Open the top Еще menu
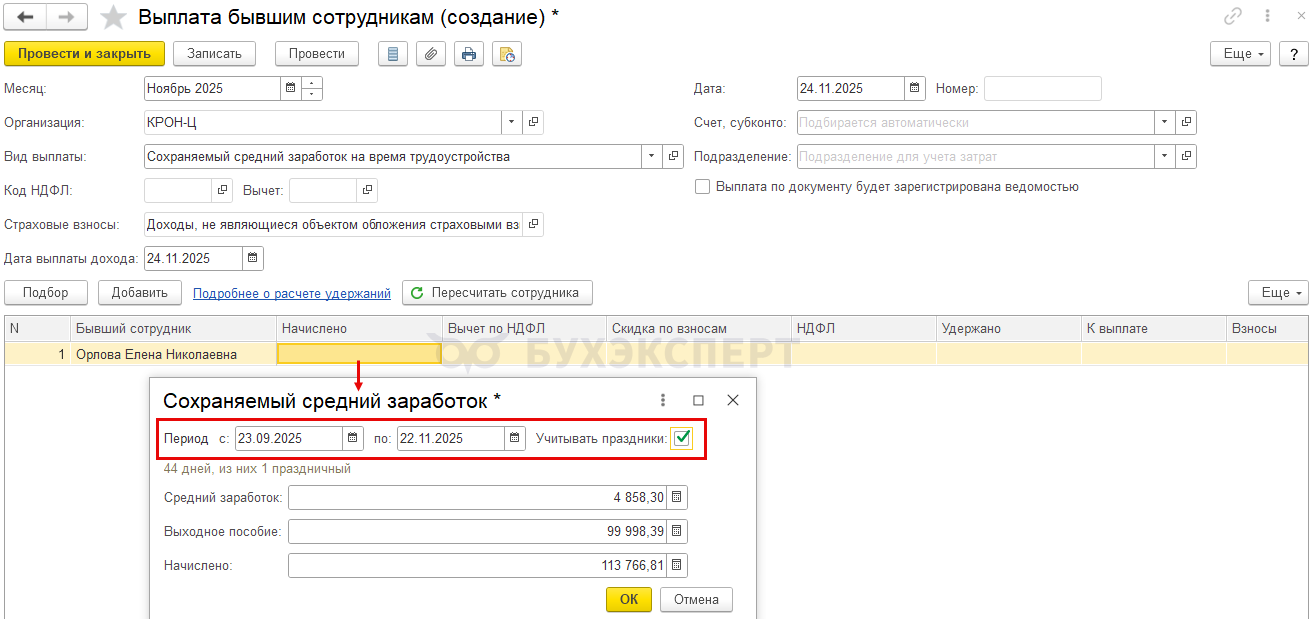The image size is (1314, 619). pyautogui.click(x=1240, y=54)
